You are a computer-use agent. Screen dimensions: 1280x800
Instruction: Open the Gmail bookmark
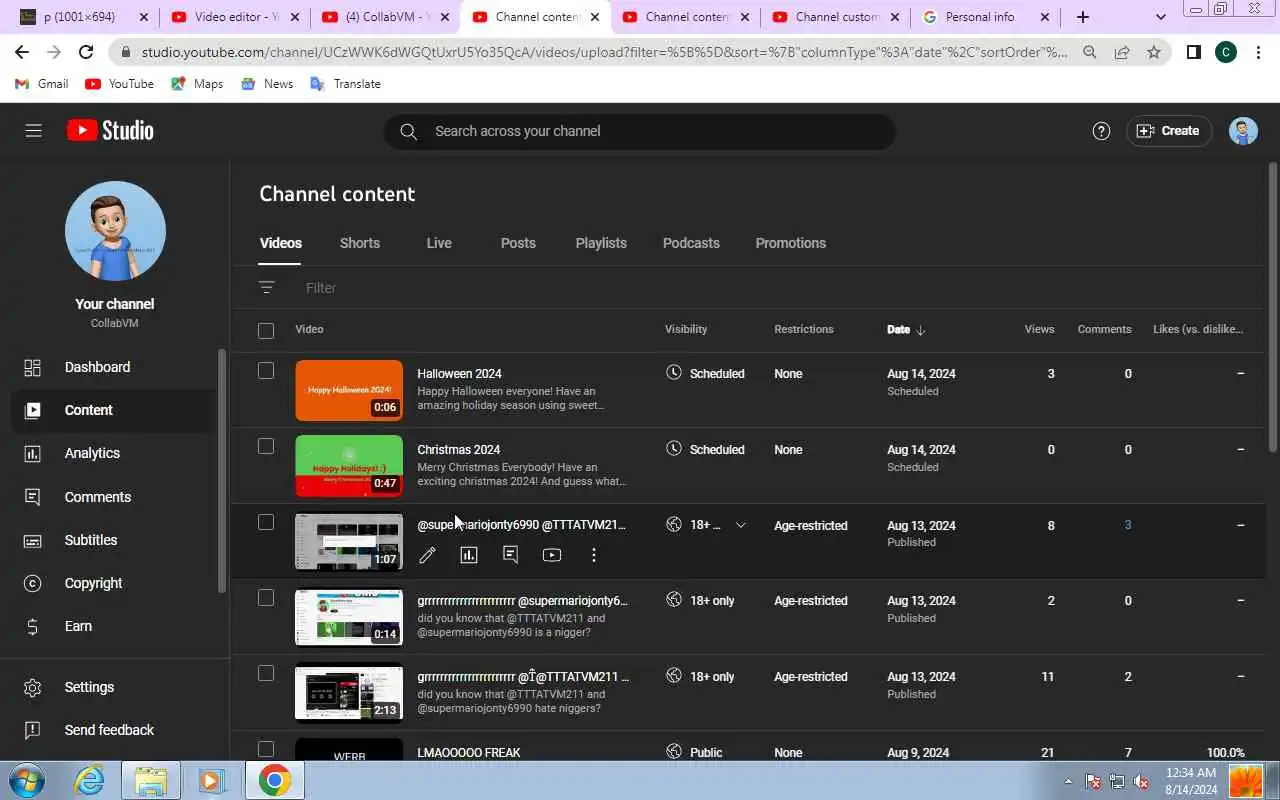point(42,84)
